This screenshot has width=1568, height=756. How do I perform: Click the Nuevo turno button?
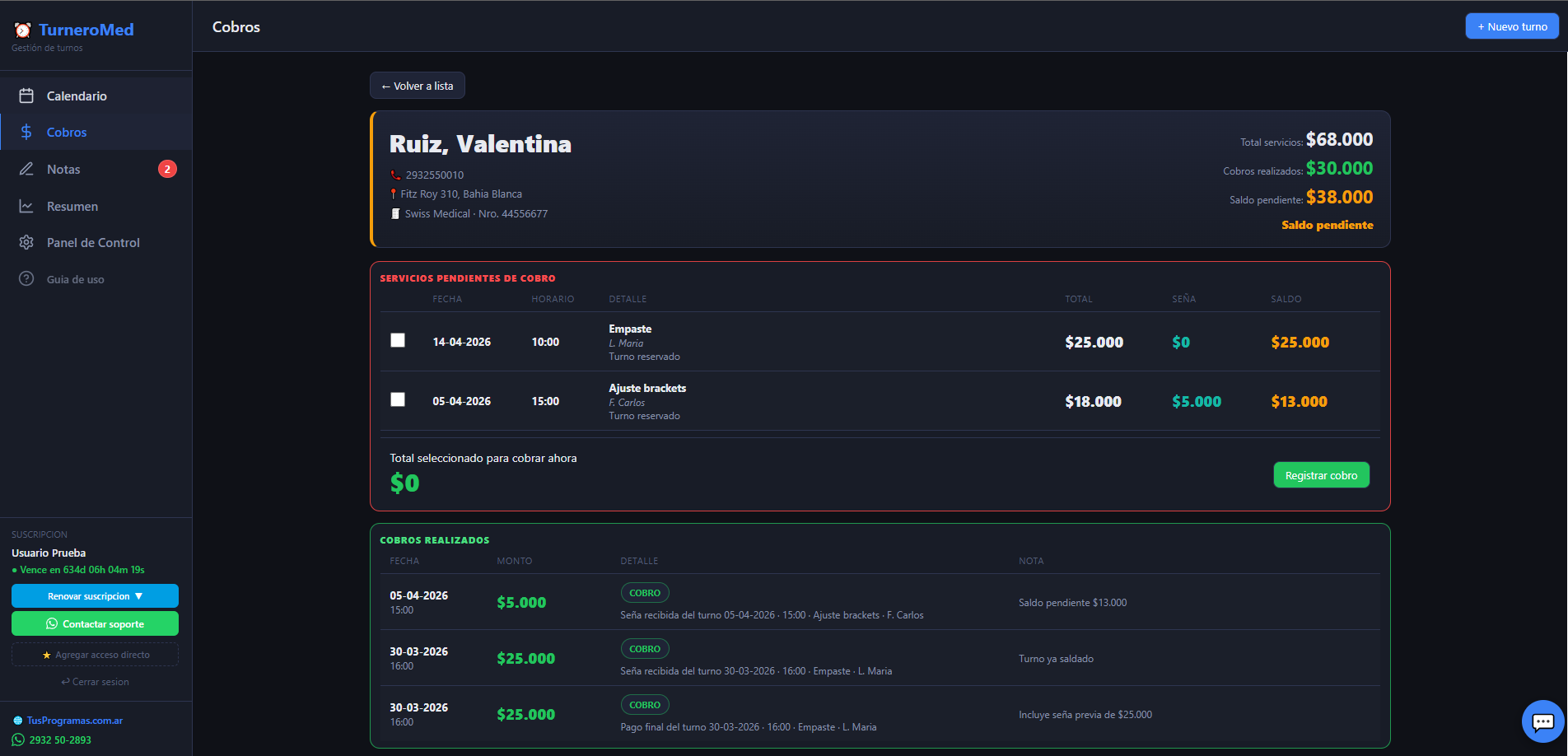(1511, 26)
